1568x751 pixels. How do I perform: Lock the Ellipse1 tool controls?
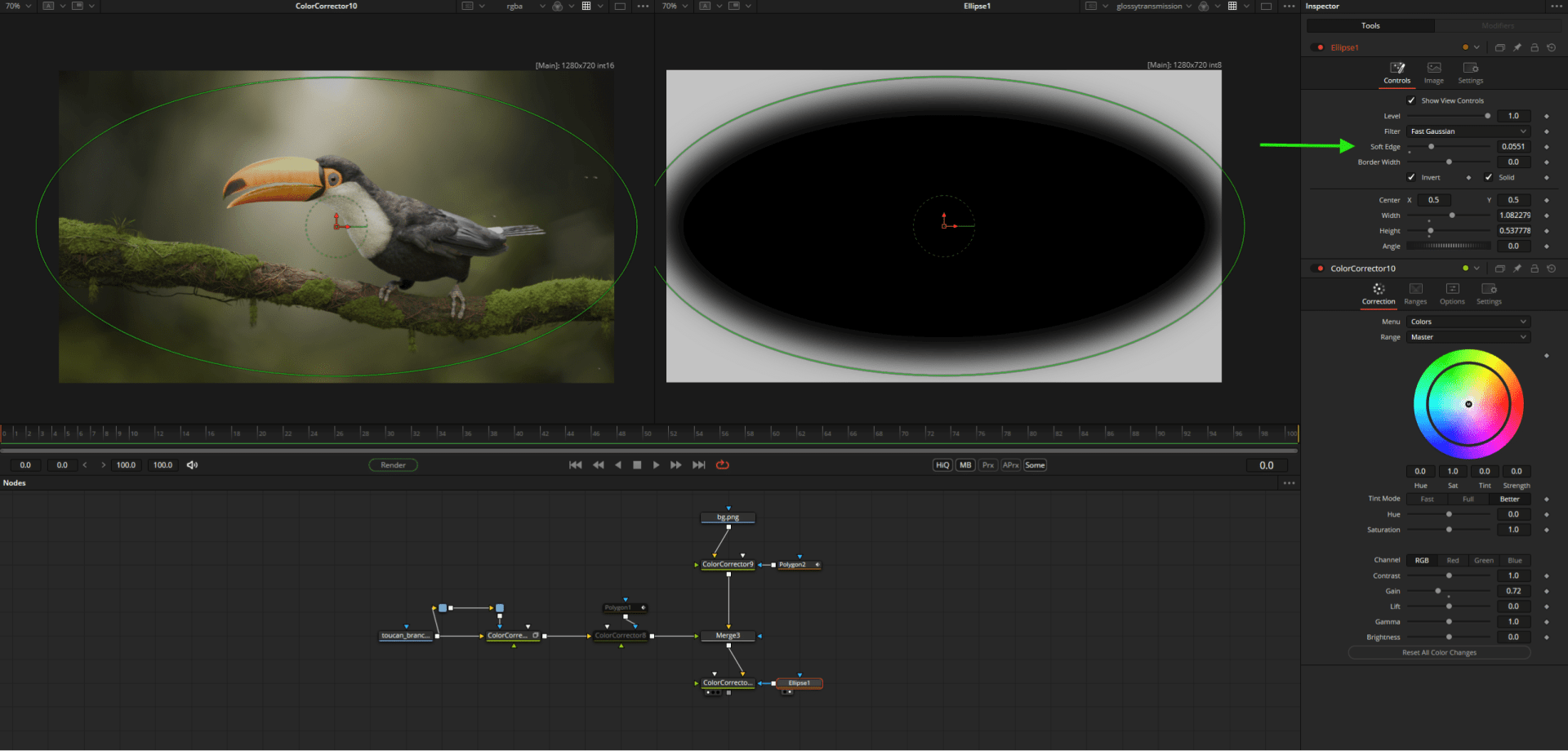pos(1535,47)
